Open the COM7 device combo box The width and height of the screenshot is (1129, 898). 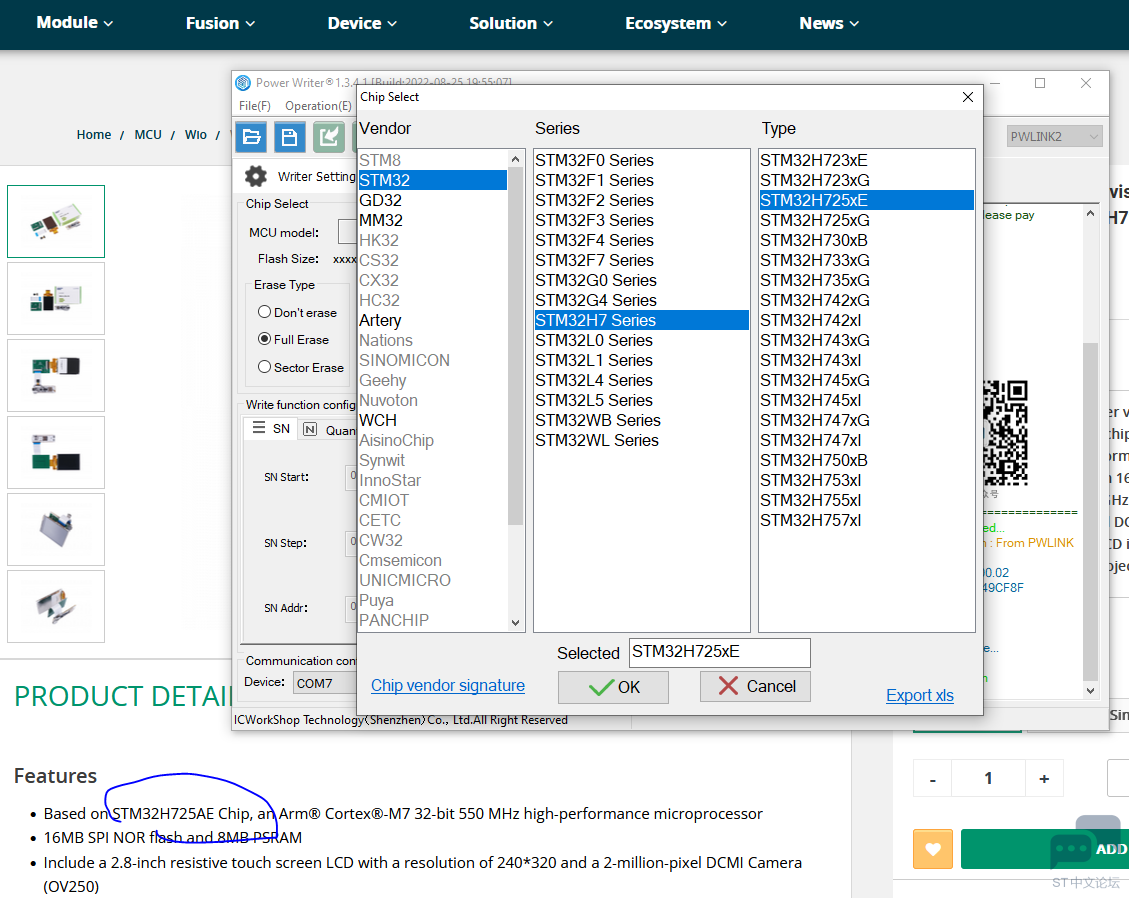pos(325,683)
